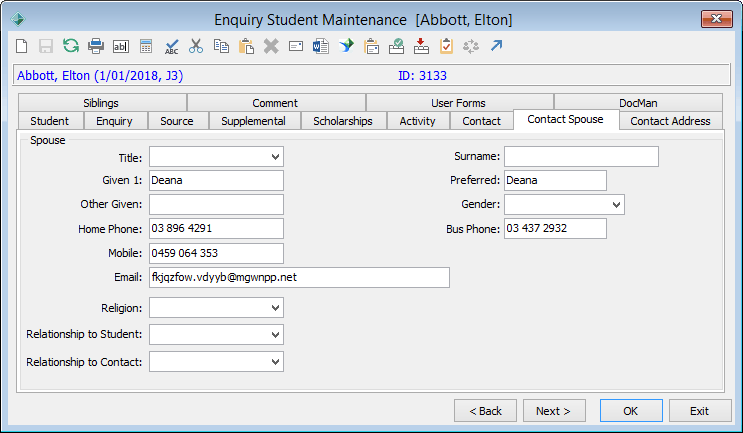
Task: Click the Bus Phone field
Action: coord(555,228)
